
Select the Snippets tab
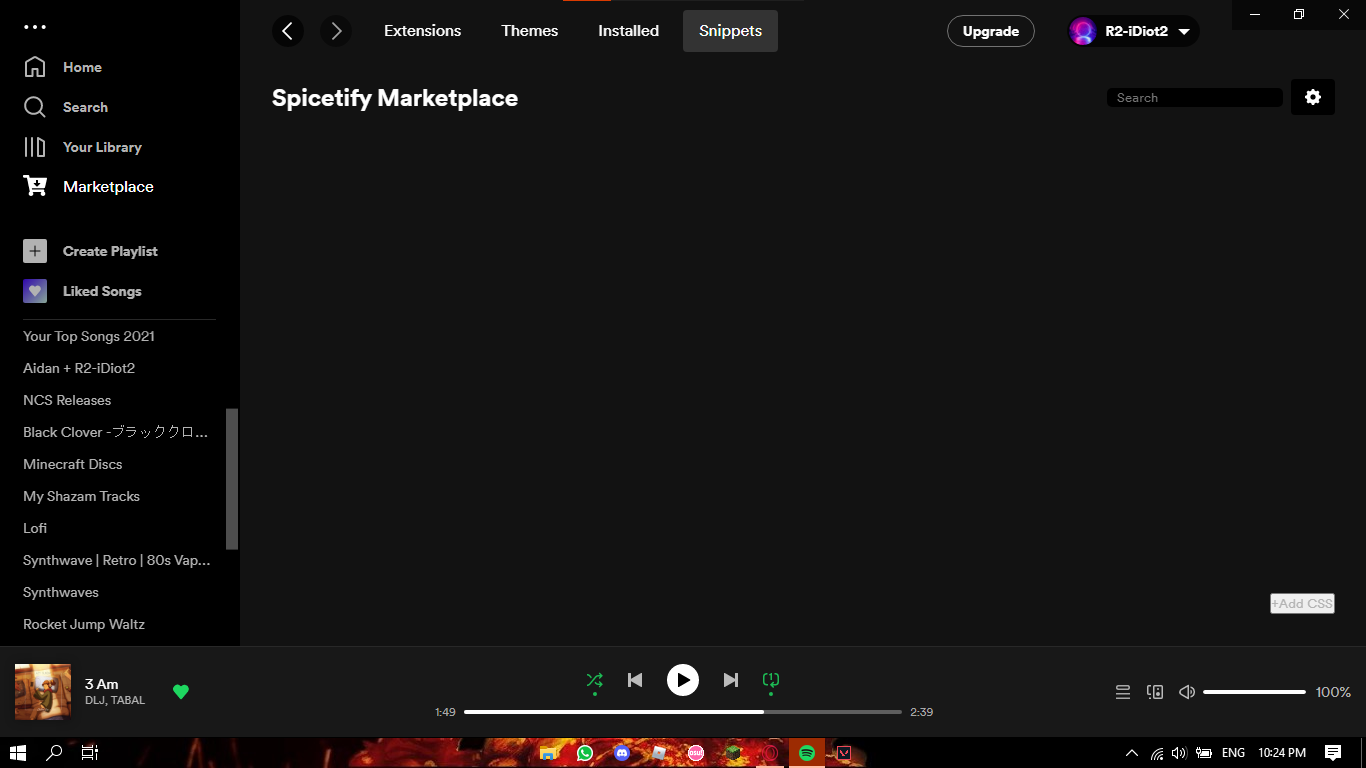point(731,31)
